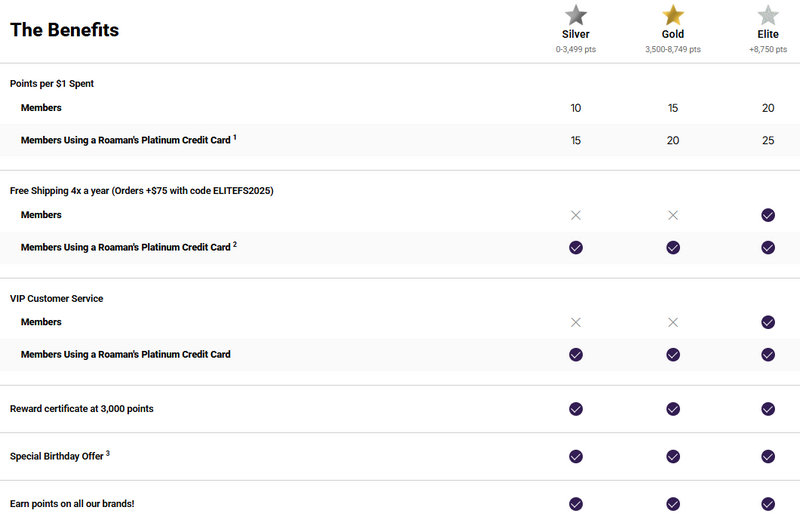Click Silver checkmark for Platinum Card free shipping

coord(575,247)
